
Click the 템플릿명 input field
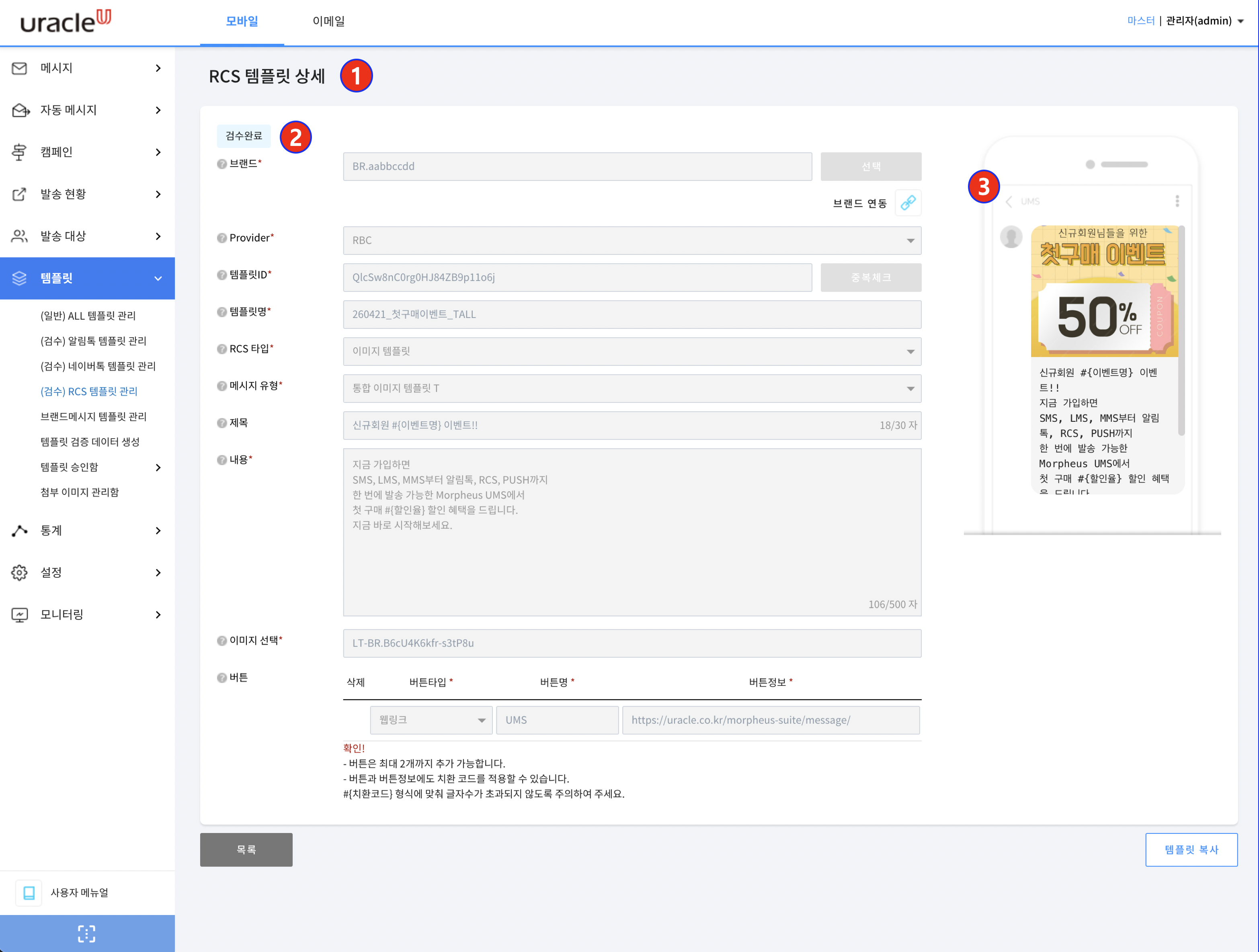tap(632, 314)
